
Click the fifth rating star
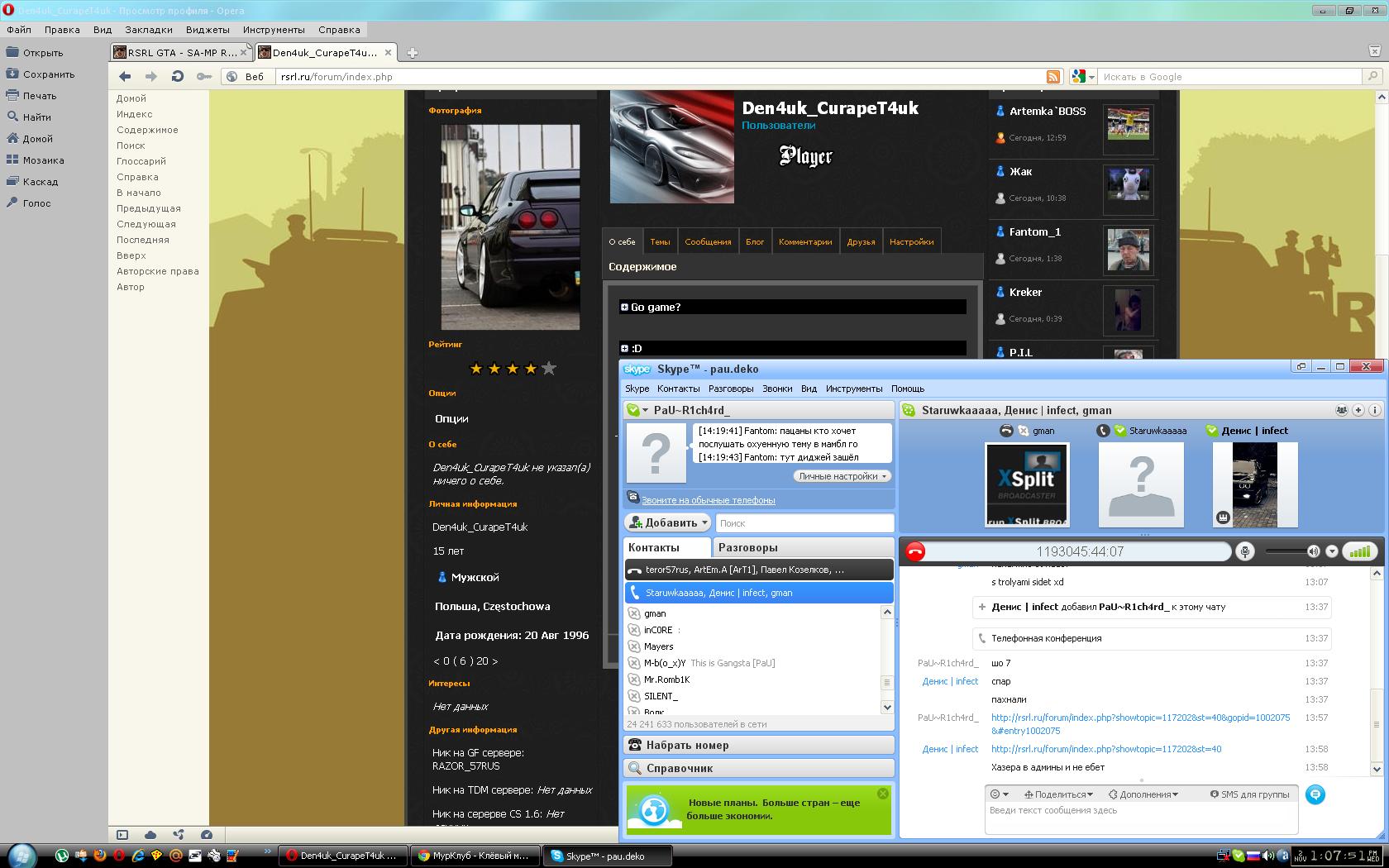coord(549,369)
